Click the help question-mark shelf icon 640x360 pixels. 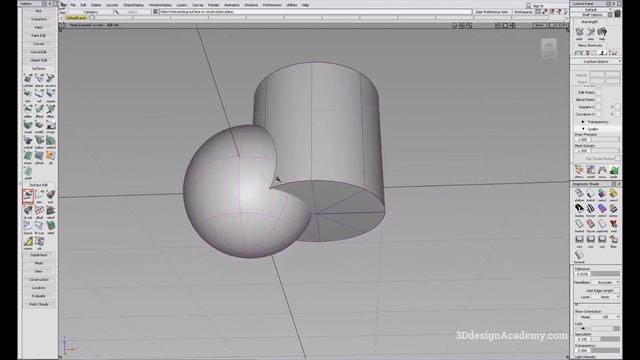point(602,32)
